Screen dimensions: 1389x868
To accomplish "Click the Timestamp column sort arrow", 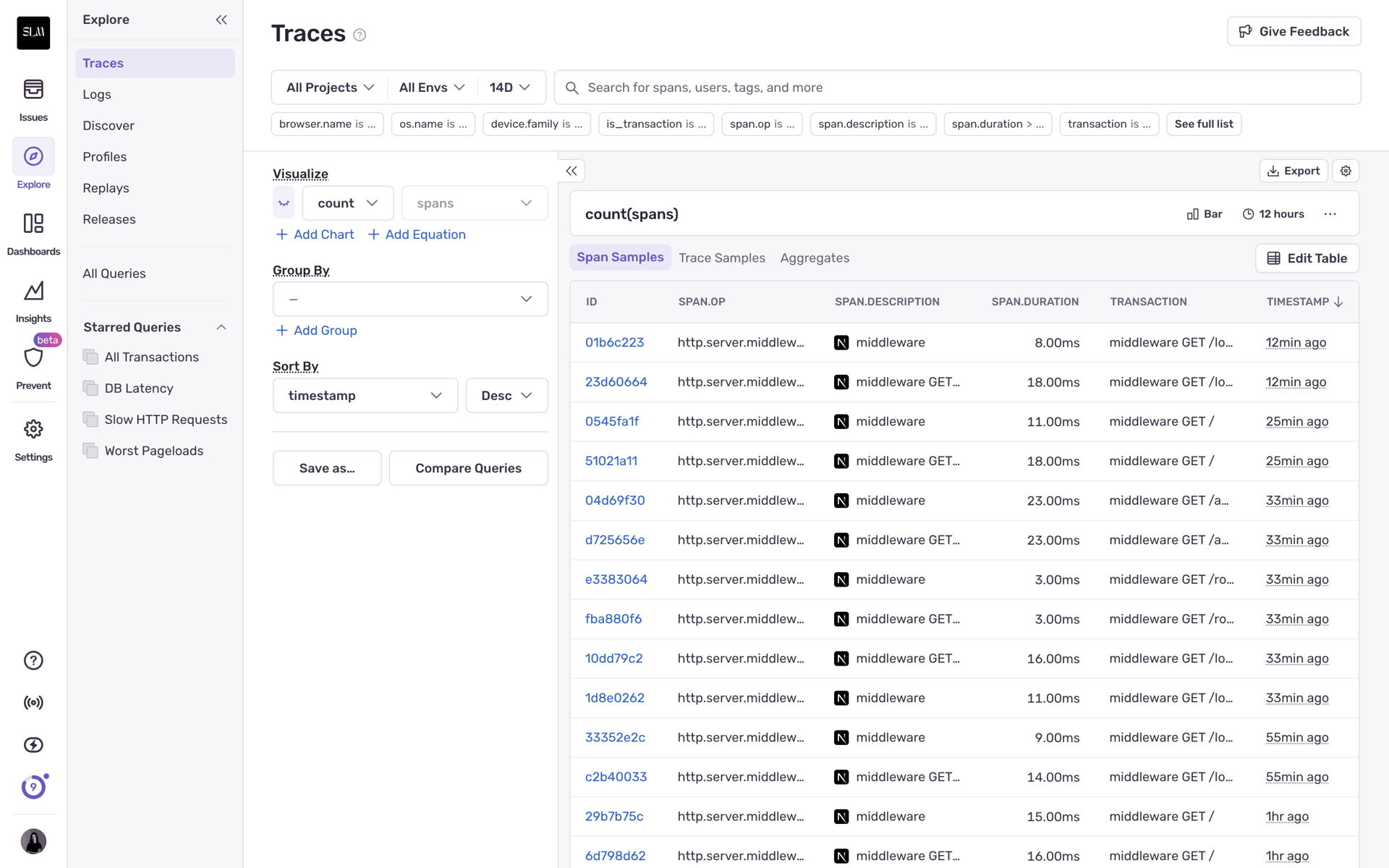I will tap(1338, 302).
